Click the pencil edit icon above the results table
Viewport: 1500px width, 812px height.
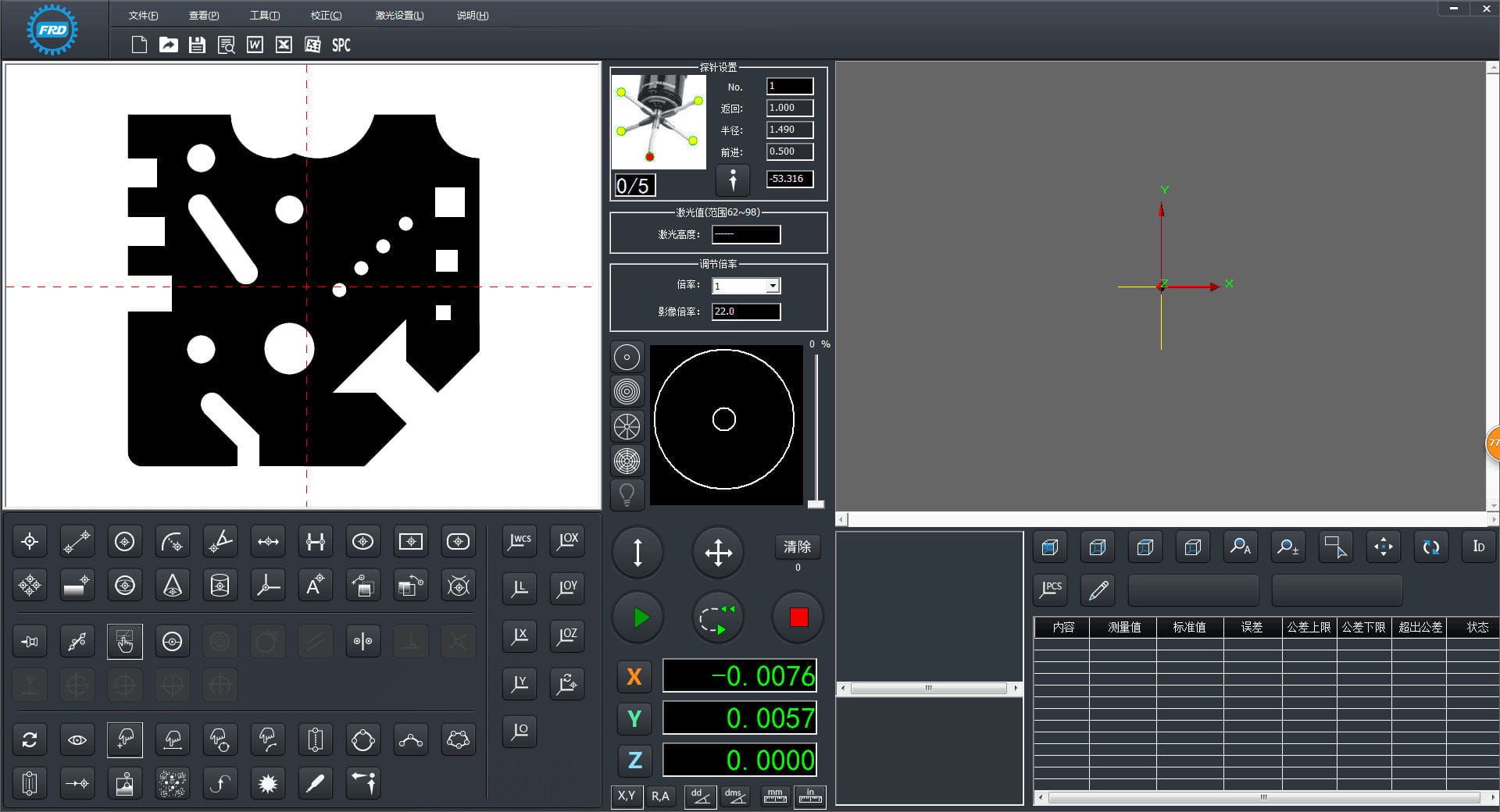pyautogui.click(x=1097, y=590)
